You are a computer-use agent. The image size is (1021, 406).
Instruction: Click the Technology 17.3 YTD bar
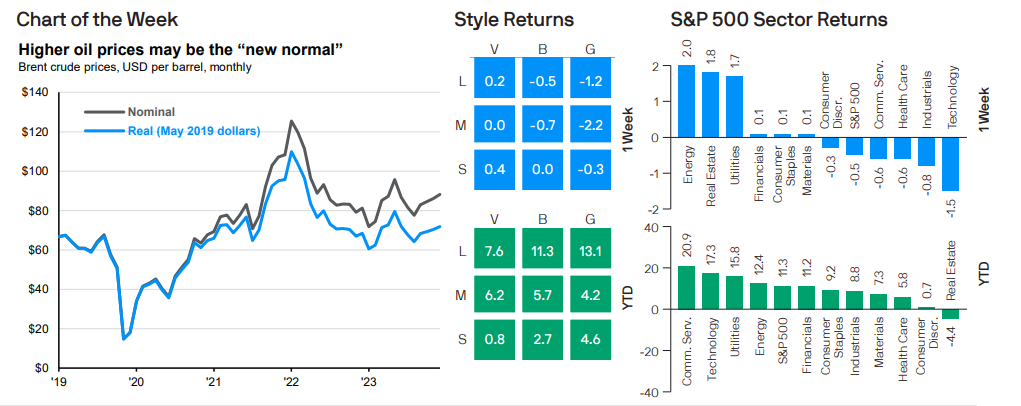click(710, 291)
